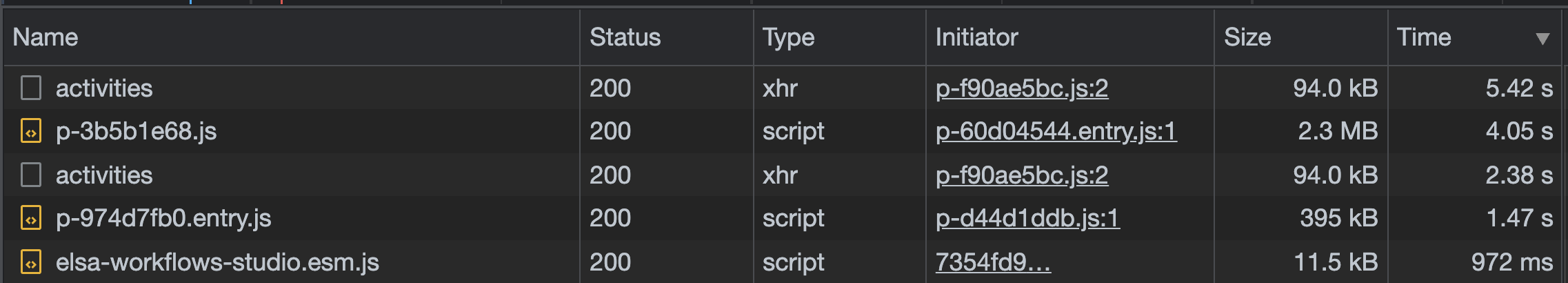Click document icon of activities 2.38 s row
Image resolution: width=1568 pixels, height=283 pixels.
click(31, 175)
